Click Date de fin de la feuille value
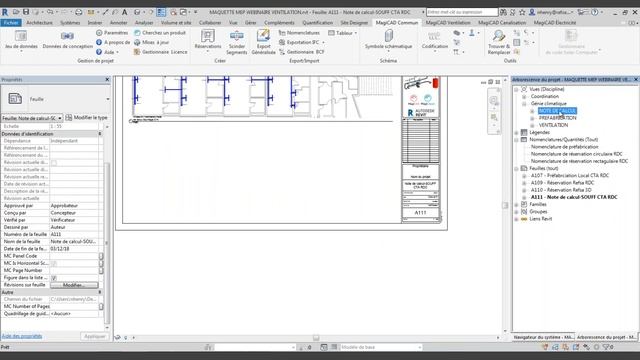This screenshot has width=640, height=360. click(74, 249)
